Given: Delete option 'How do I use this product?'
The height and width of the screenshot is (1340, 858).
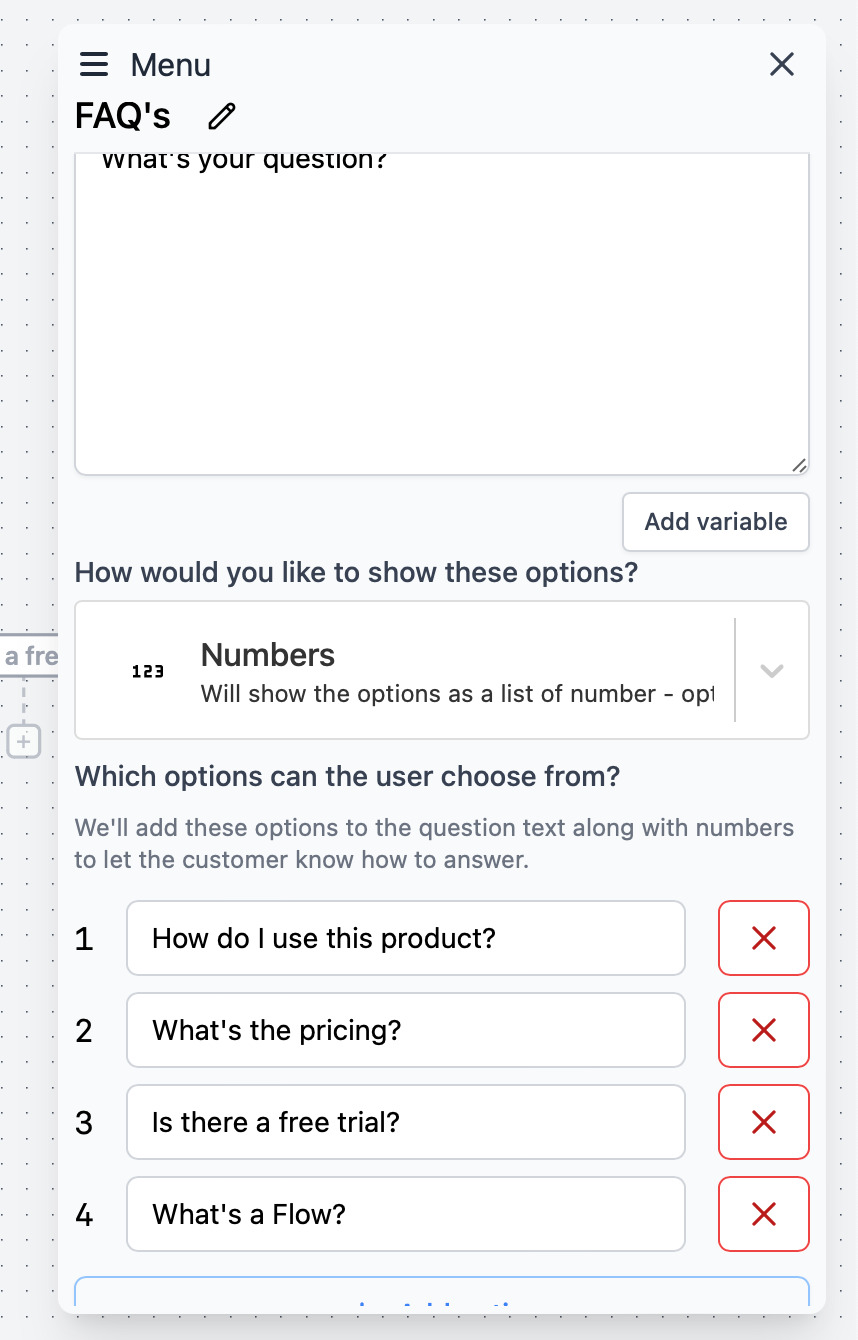Looking at the screenshot, I should 763,938.
